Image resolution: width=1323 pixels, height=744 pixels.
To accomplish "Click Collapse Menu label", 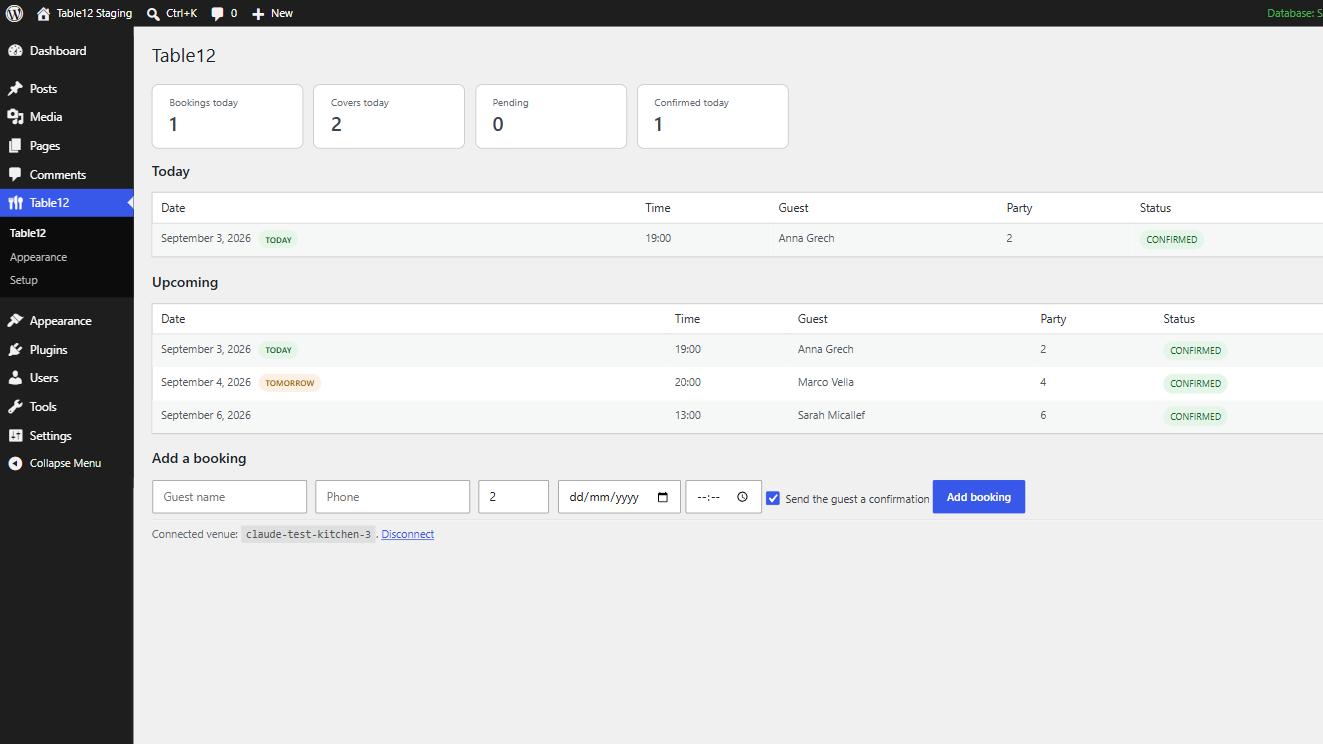I will [x=65, y=463].
